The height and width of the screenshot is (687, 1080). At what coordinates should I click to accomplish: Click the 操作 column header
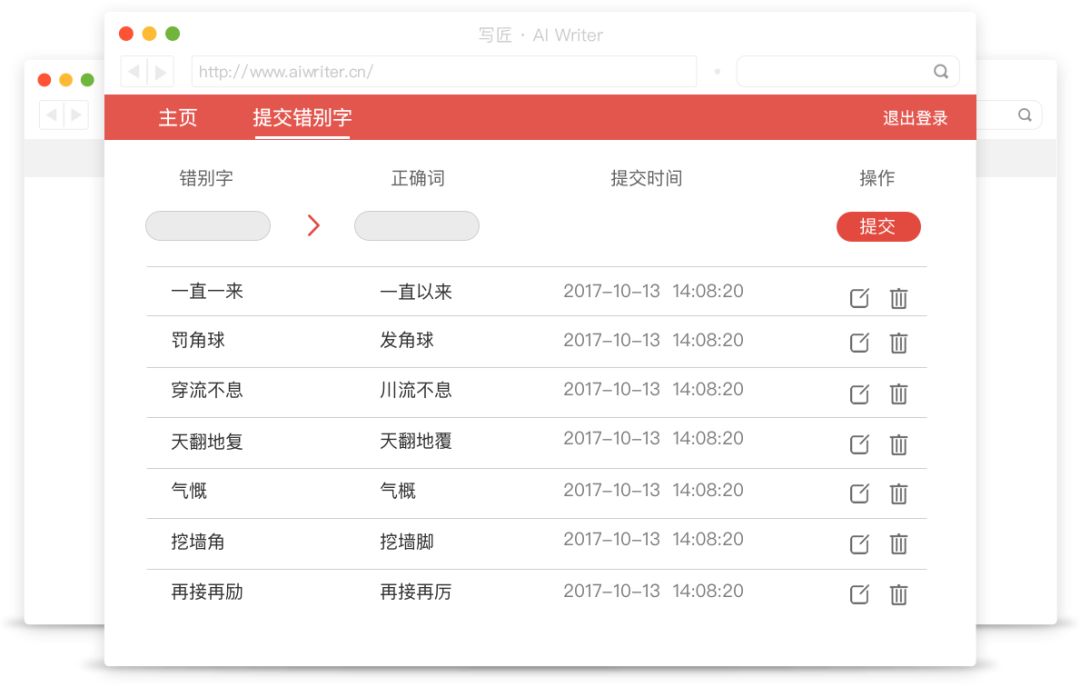(x=877, y=178)
